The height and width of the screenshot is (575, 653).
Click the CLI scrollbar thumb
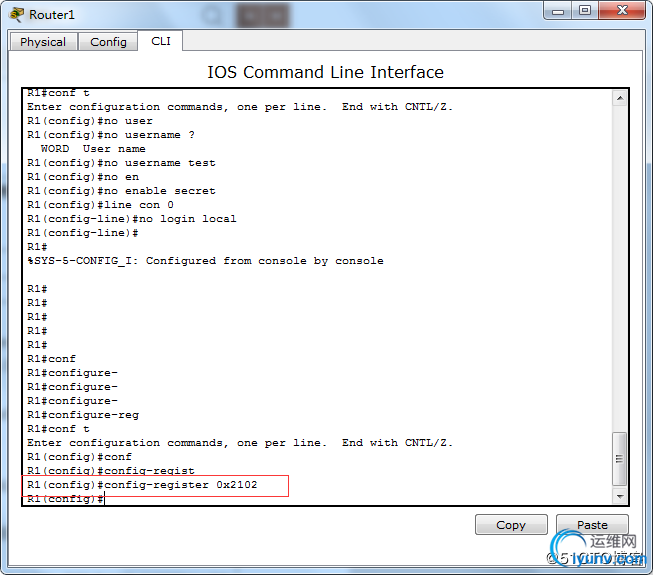[620, 459]
